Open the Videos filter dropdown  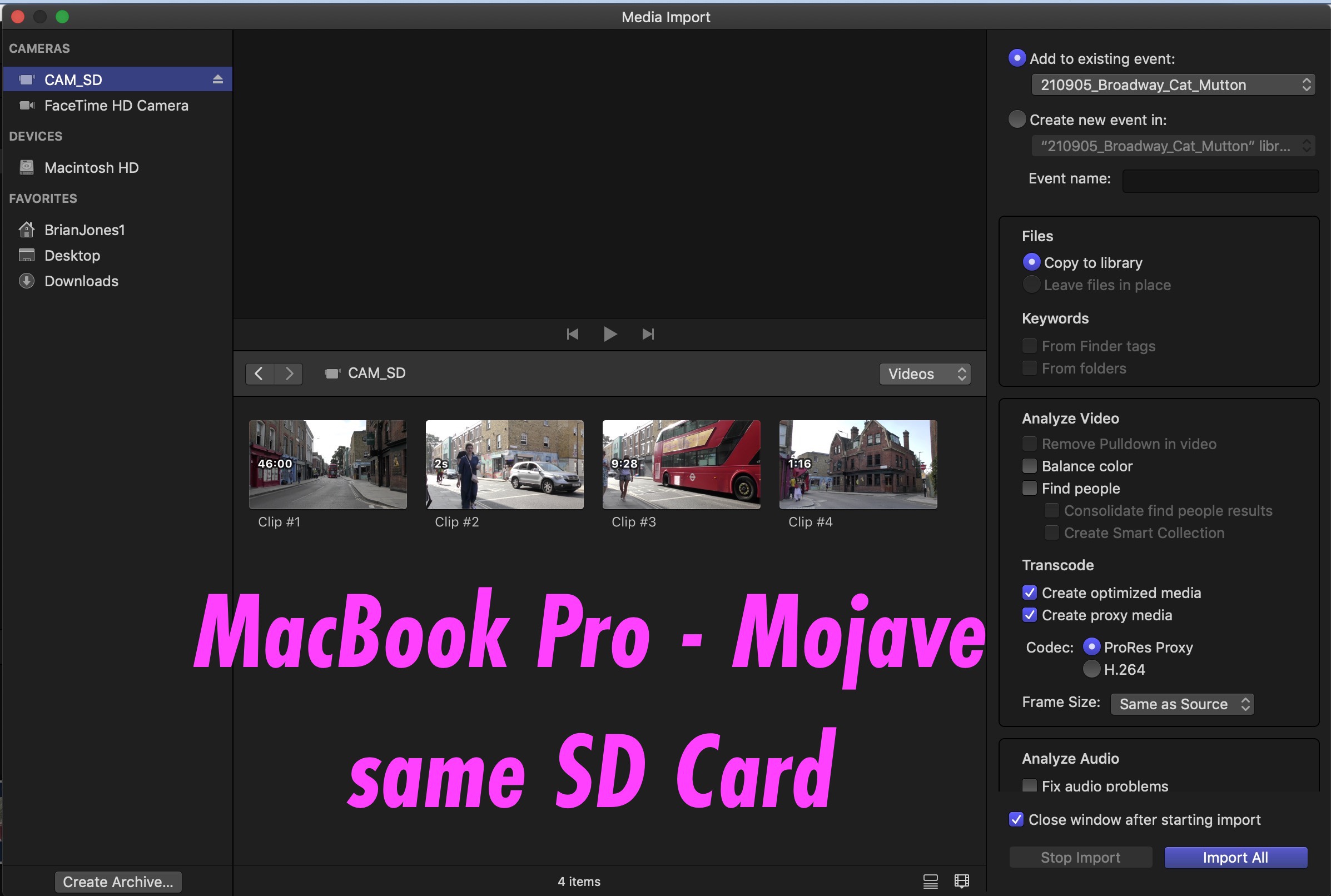click(924, 374)
